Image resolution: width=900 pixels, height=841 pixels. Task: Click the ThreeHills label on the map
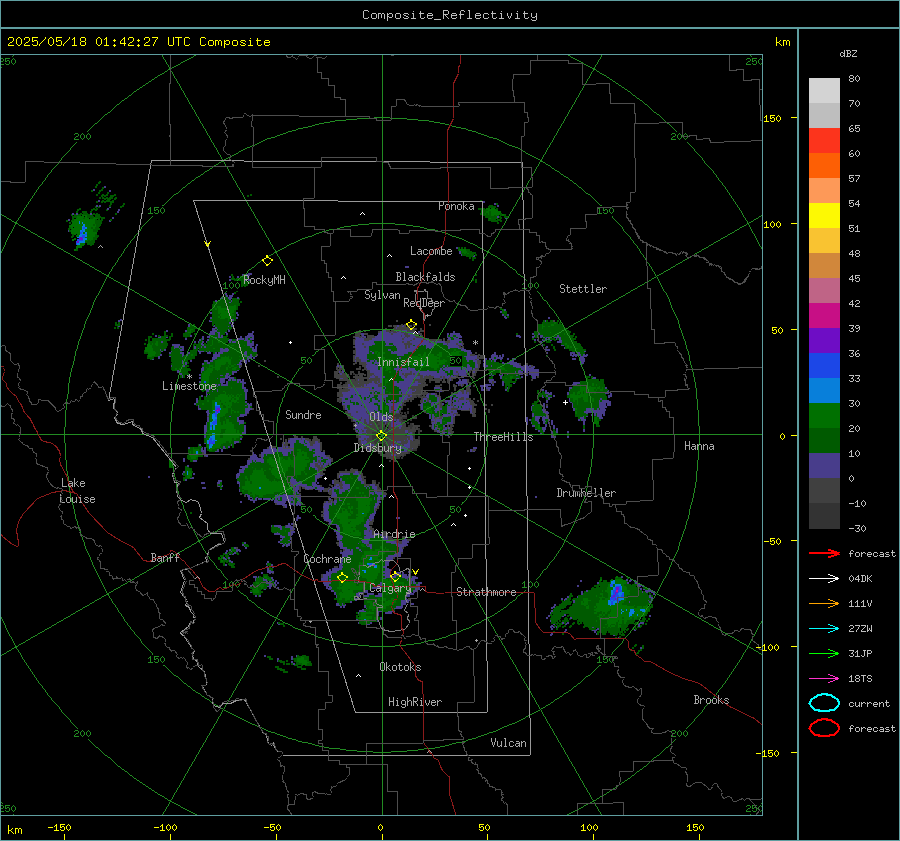click(x=503, y=437)
